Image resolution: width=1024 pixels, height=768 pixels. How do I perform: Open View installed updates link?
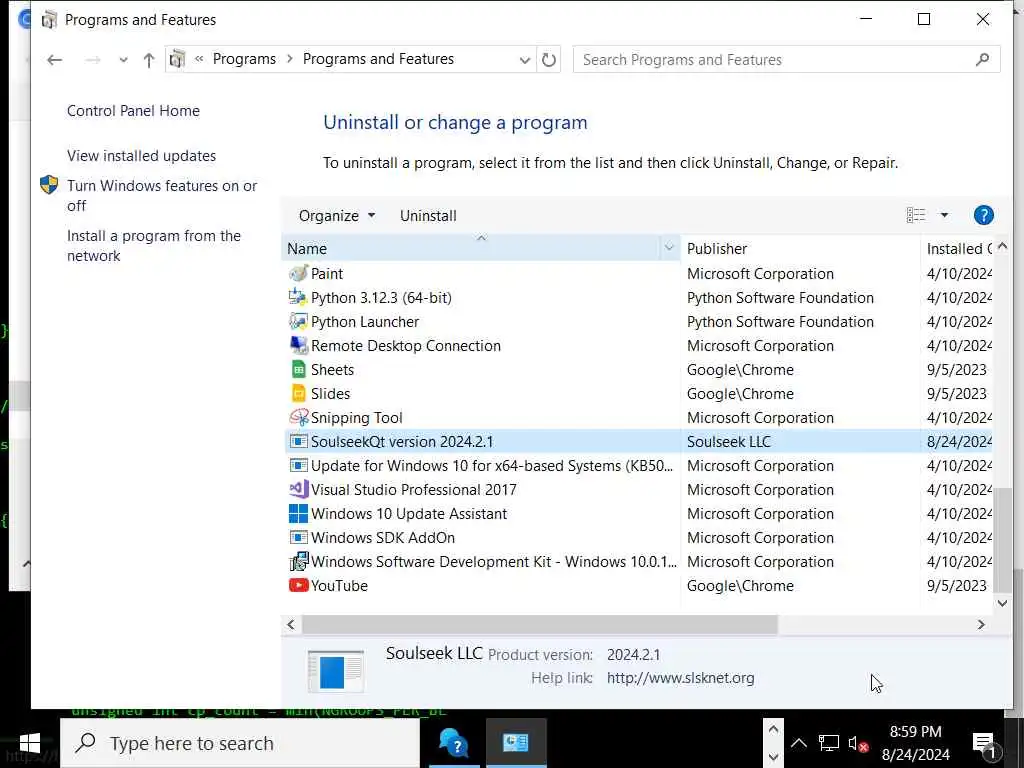click(x=141, y=156)
